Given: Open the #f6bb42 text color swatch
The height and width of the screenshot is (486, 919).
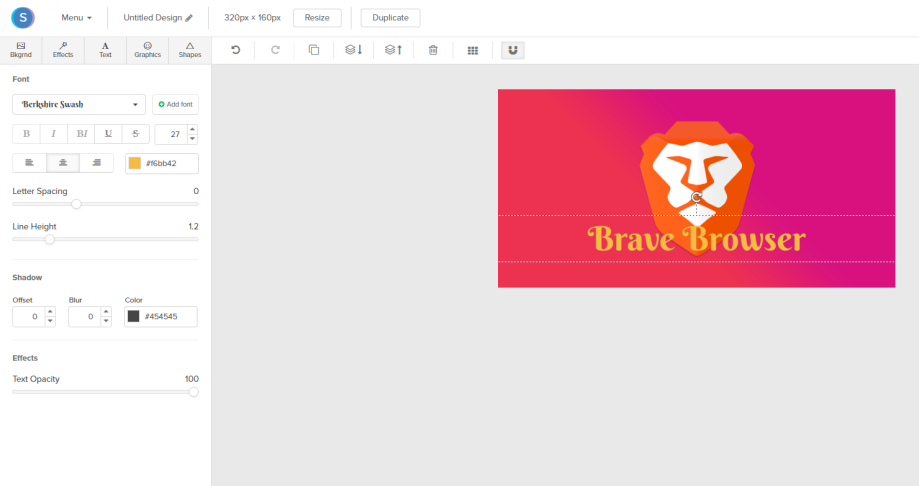Looking at the screenshot, I should pyautogui.click(x=135, y=163).
